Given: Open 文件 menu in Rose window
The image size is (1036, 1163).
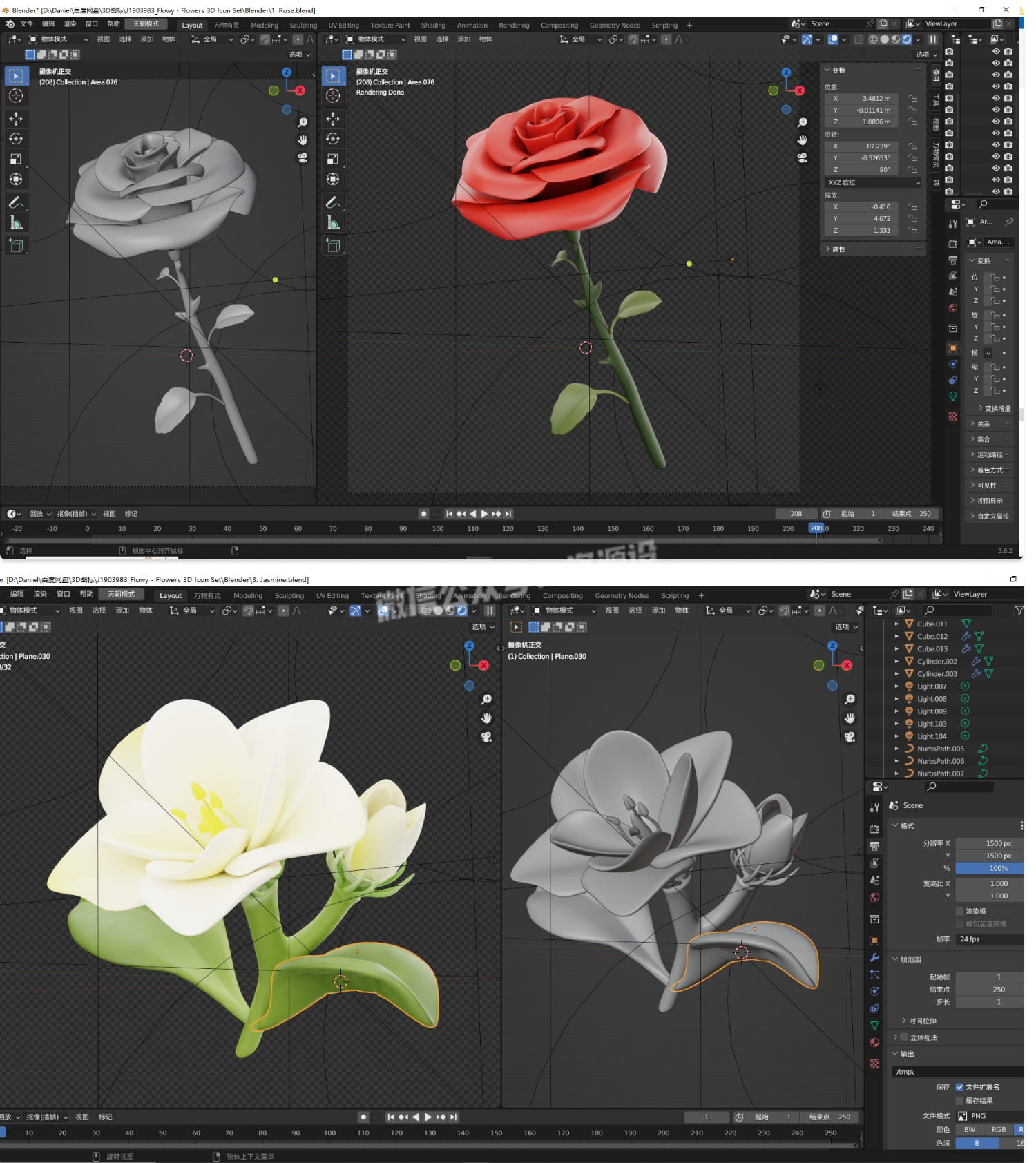Looking at the screenshot, I should pos(27,24).
